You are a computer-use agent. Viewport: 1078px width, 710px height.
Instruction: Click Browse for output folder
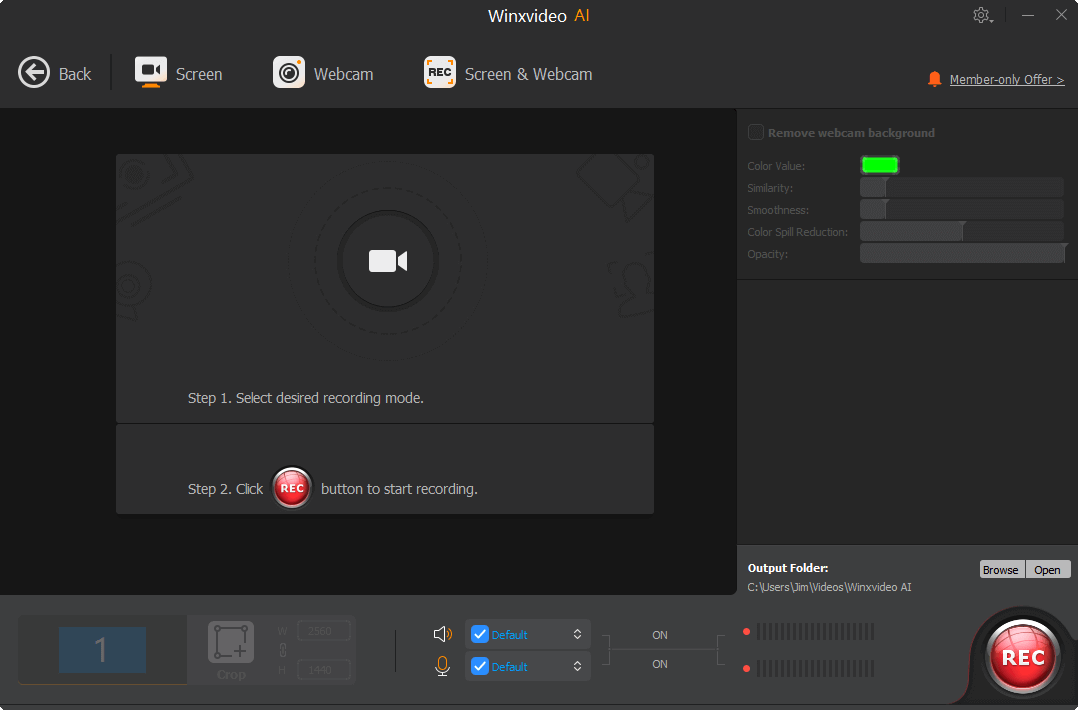click(x=1001, y=570)
